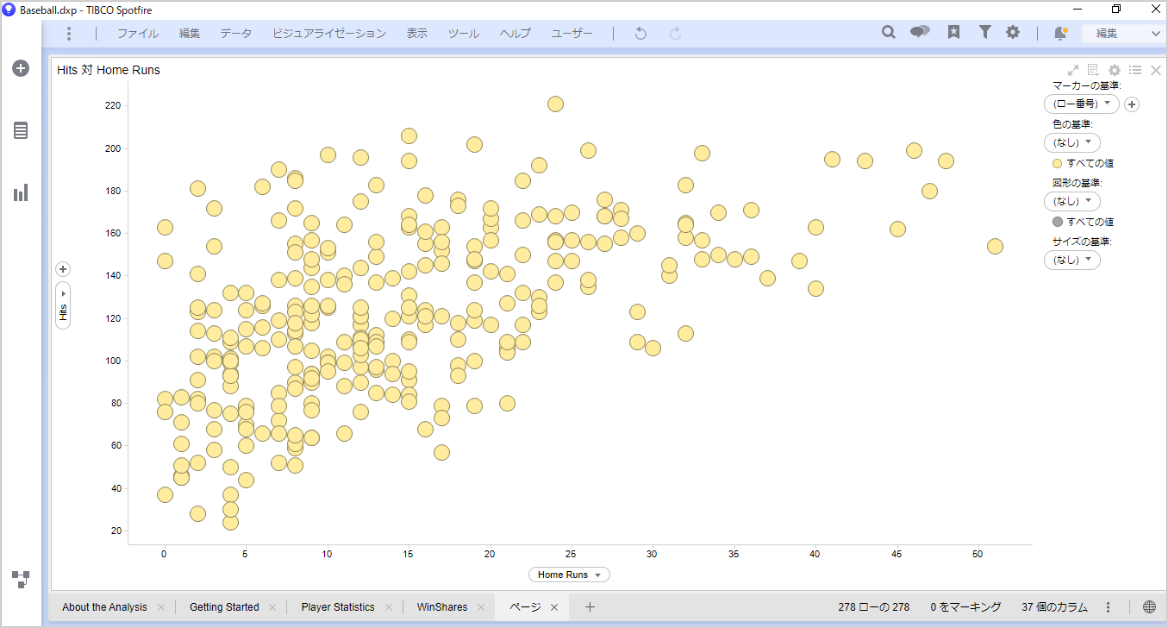This screenshot has width=1168, height=628.
Task: Click the plus button above Hits axis
Action: click(x=63, y=269)
